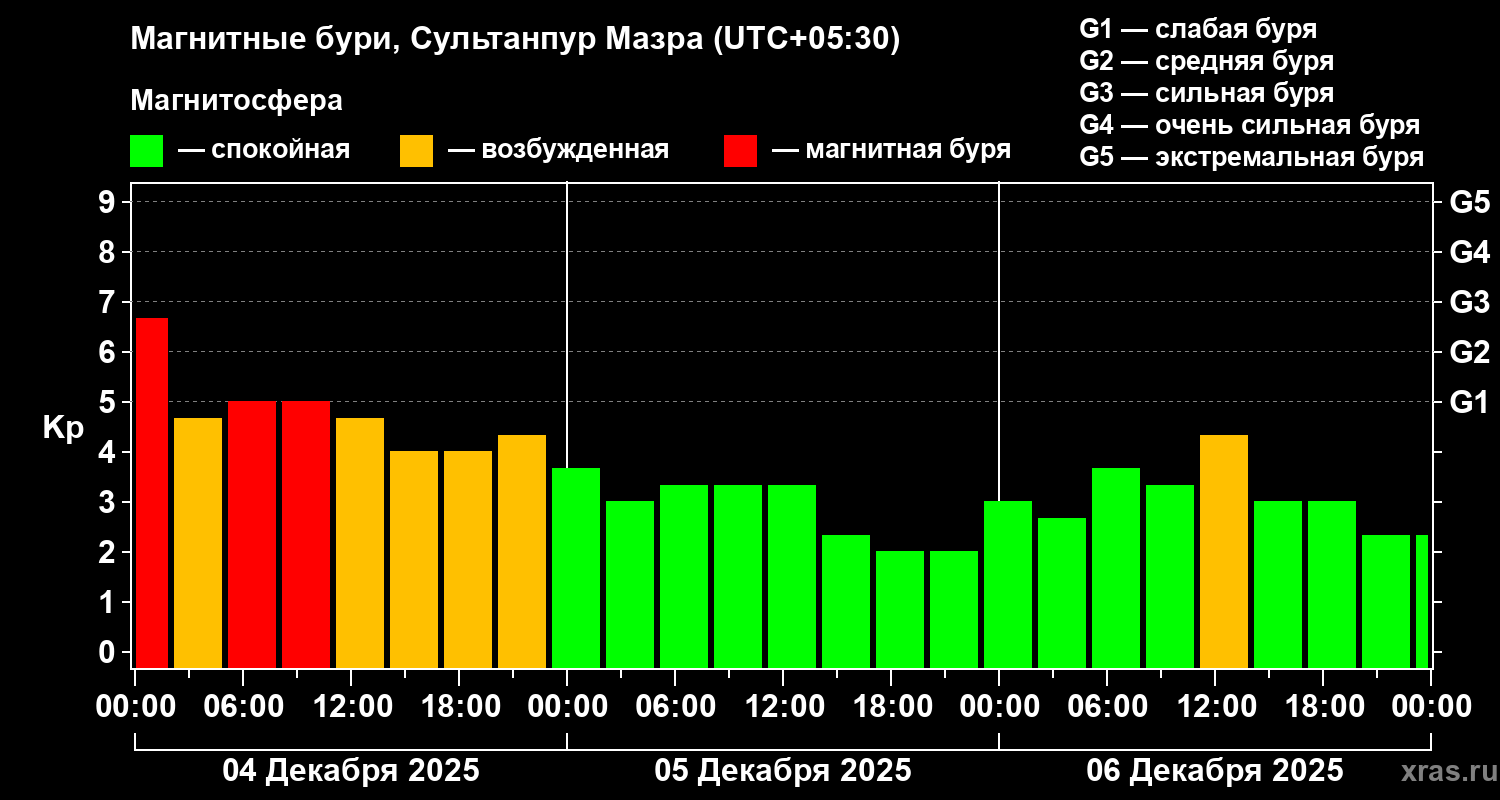The width and height of the screenshot is (1500, 800).
Task: Click the '12:00' time label under 04 December
Action: click(351, 706)
